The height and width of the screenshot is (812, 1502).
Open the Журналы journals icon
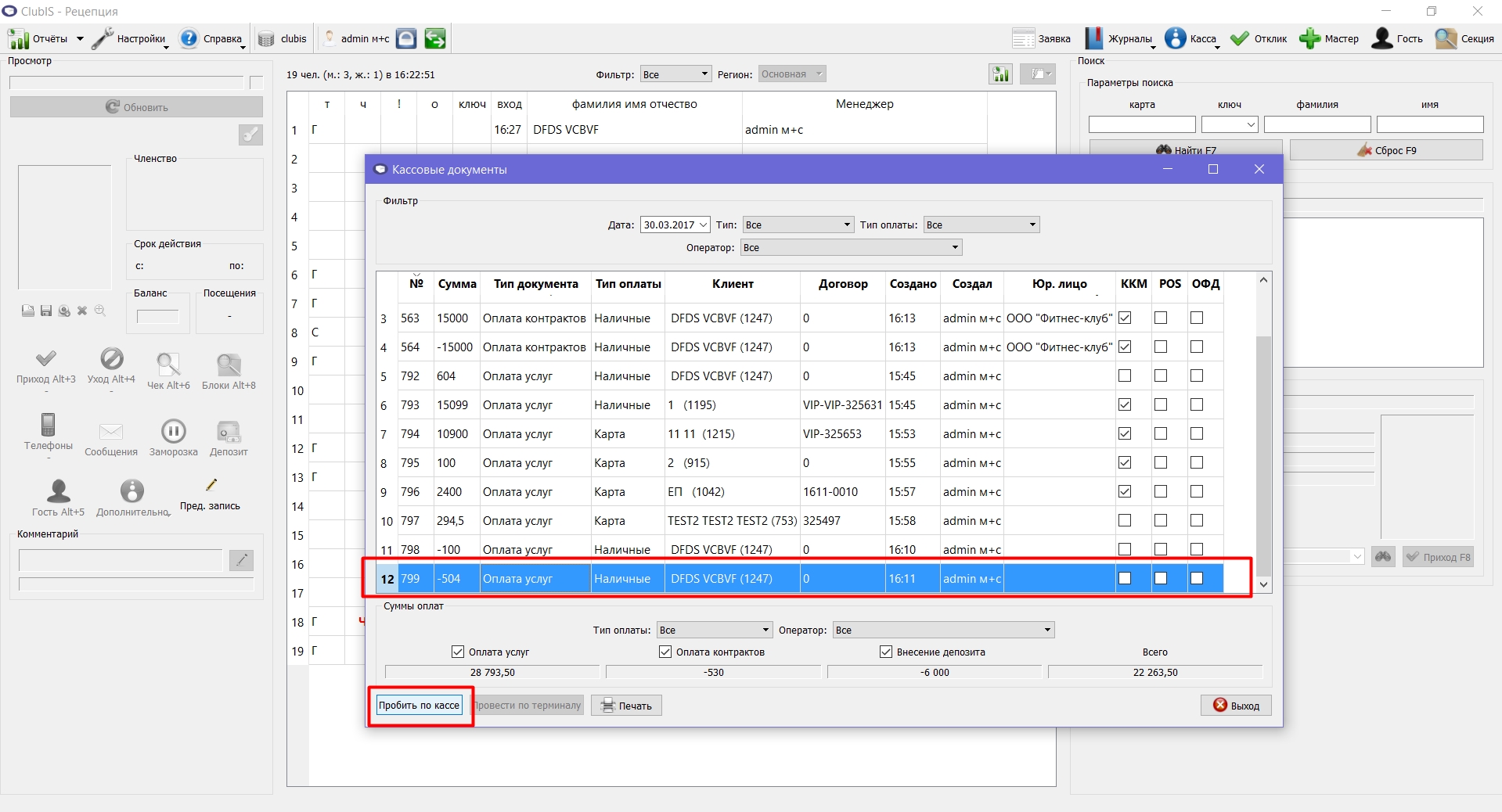pos(1093,38)
